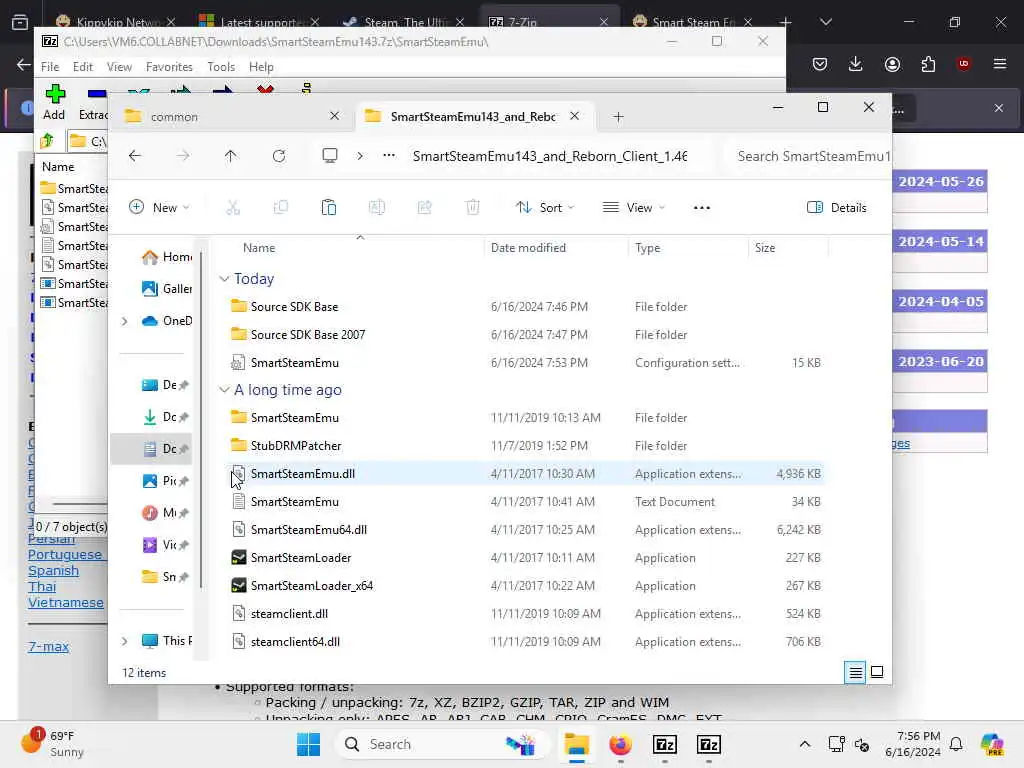This screenshot has height=768, width=1024.
Task: Select the SmartSteamLoader_x64 application
Action: [526, 586]
